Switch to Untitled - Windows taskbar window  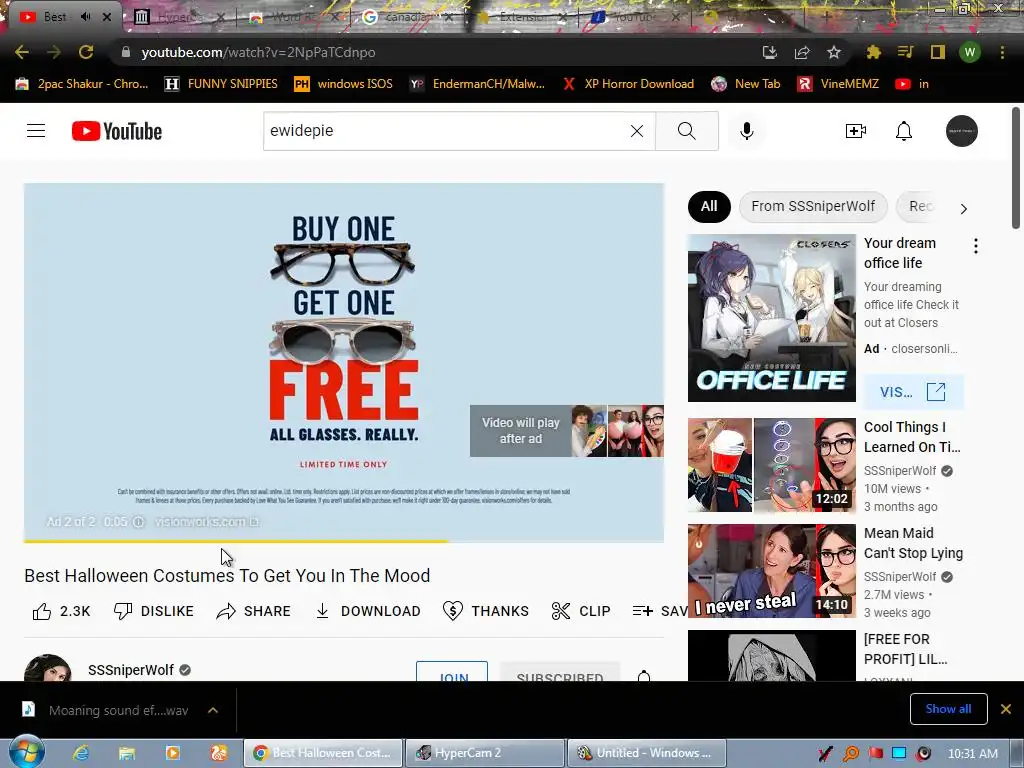[x=647, y=753]
